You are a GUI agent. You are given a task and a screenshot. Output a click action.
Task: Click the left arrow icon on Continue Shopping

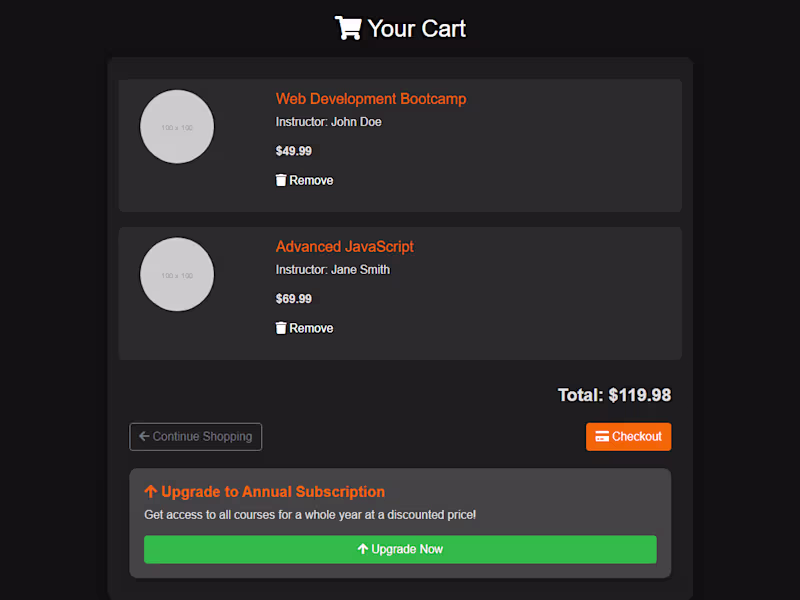[x=144, y=437]
